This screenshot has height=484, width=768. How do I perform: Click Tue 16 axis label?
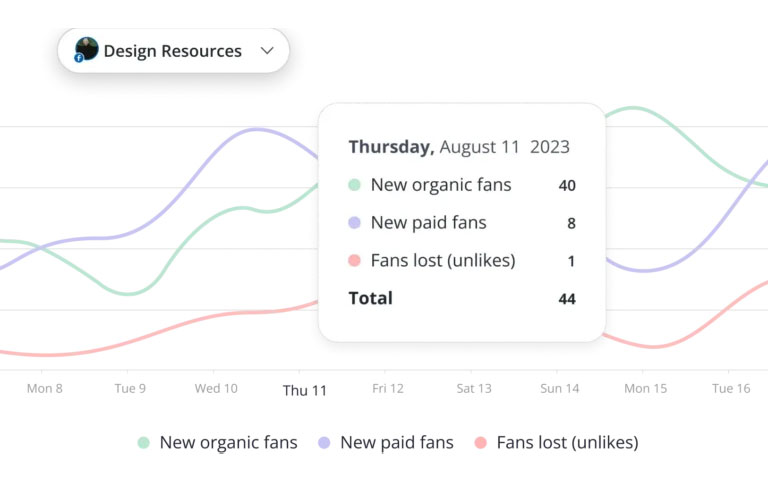click(730, 388)
